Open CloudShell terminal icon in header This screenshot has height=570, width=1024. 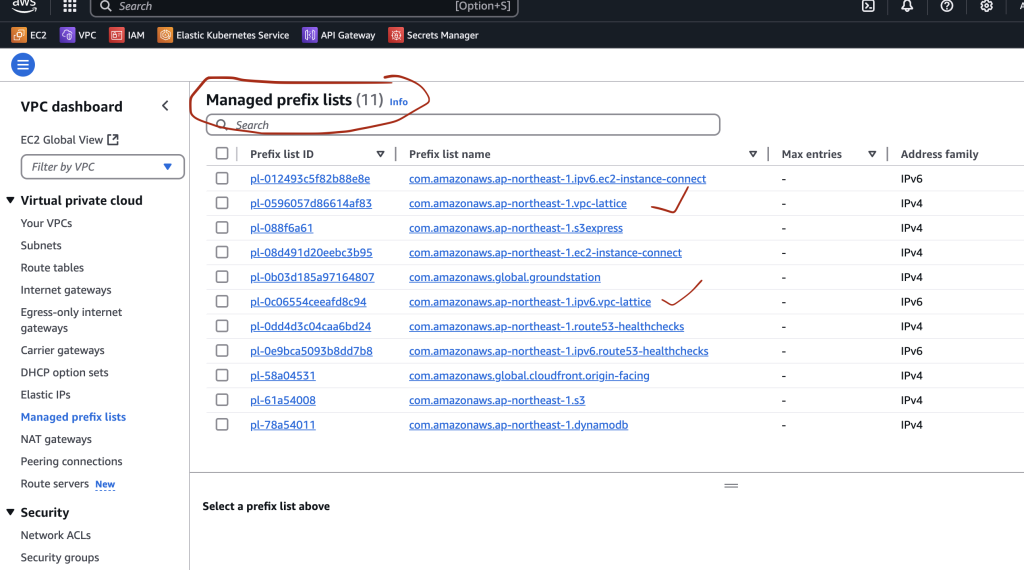(x=868, y=6)
